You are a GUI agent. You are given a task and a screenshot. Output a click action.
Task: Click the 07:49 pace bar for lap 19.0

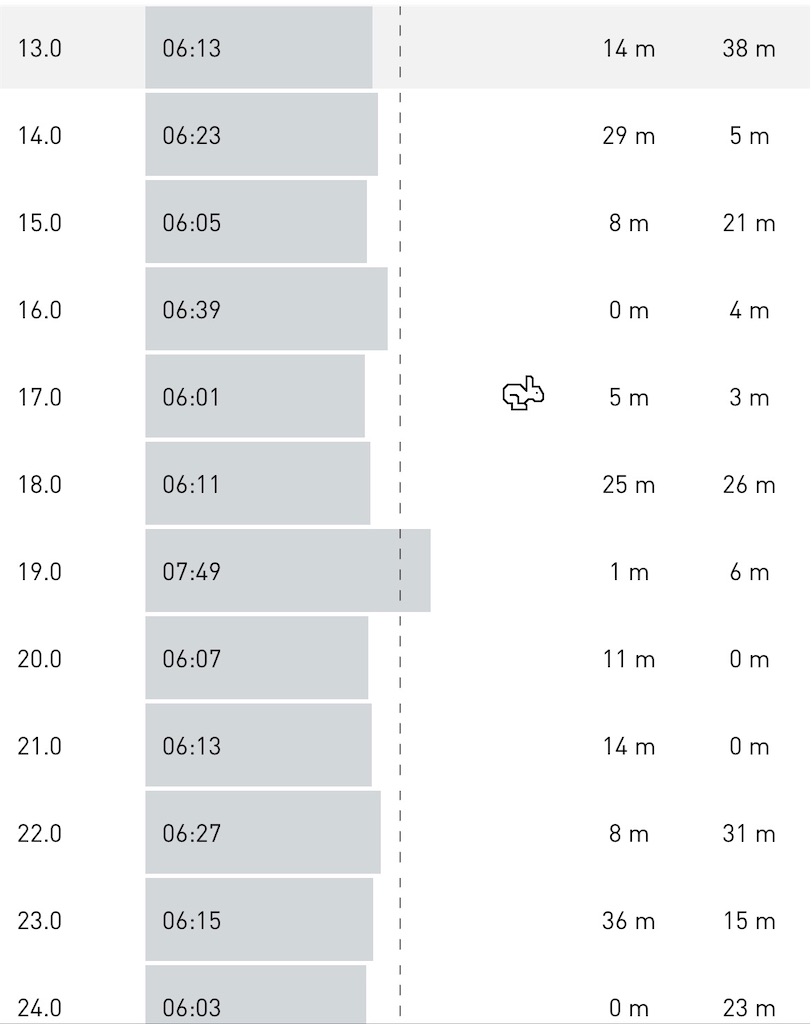point(288,571)
